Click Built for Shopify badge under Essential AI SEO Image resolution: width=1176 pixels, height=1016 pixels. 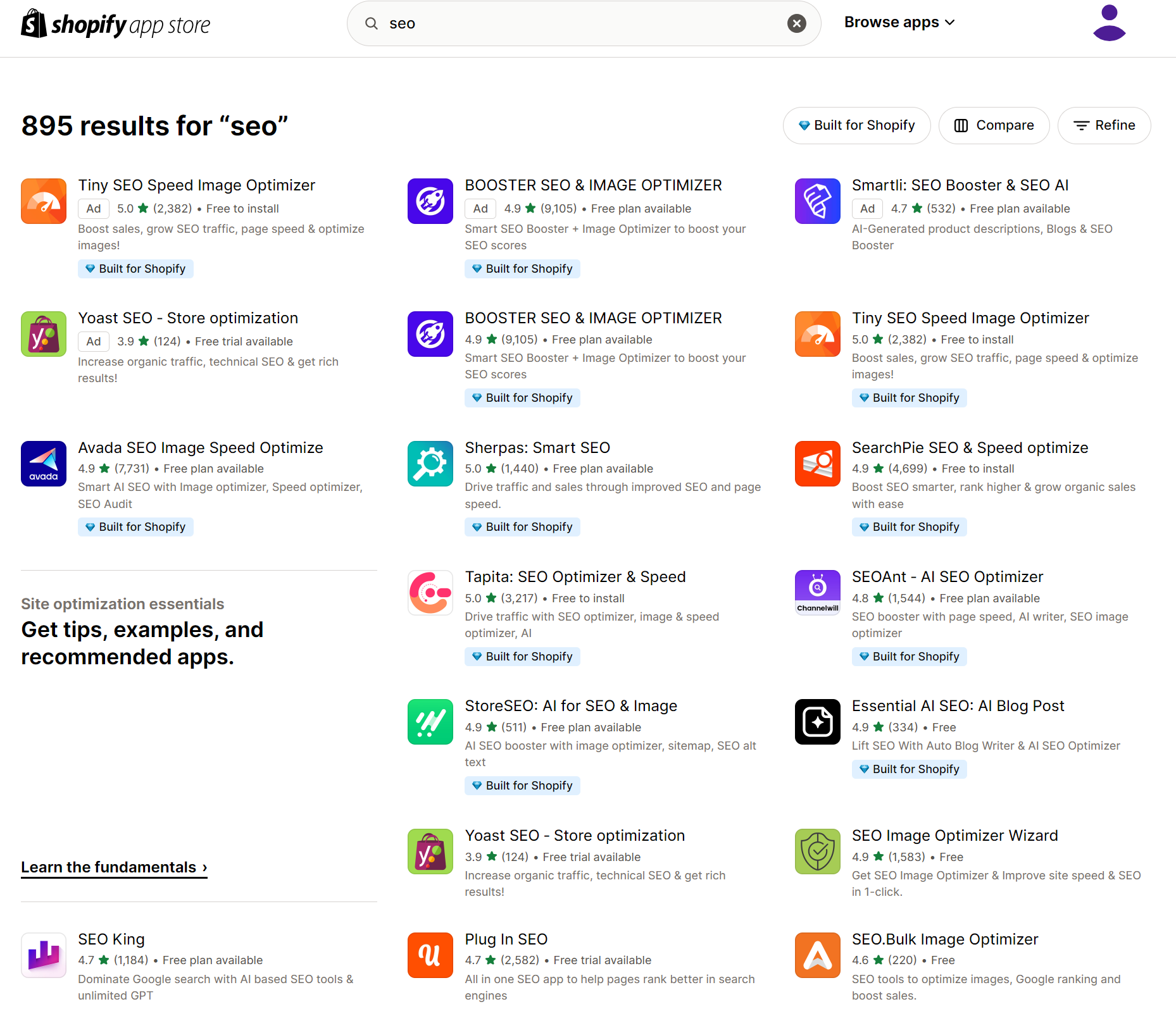(909, 769)
